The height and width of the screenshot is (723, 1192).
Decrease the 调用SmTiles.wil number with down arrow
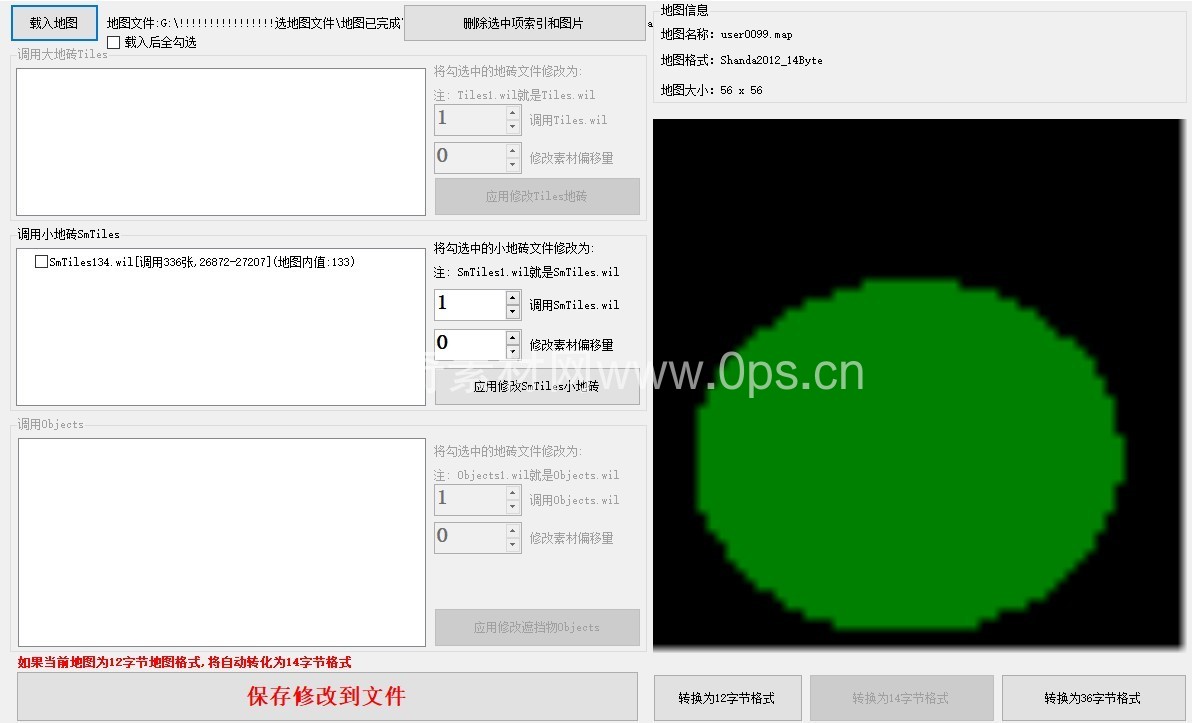pyautogui.click(x=513, y=312)
